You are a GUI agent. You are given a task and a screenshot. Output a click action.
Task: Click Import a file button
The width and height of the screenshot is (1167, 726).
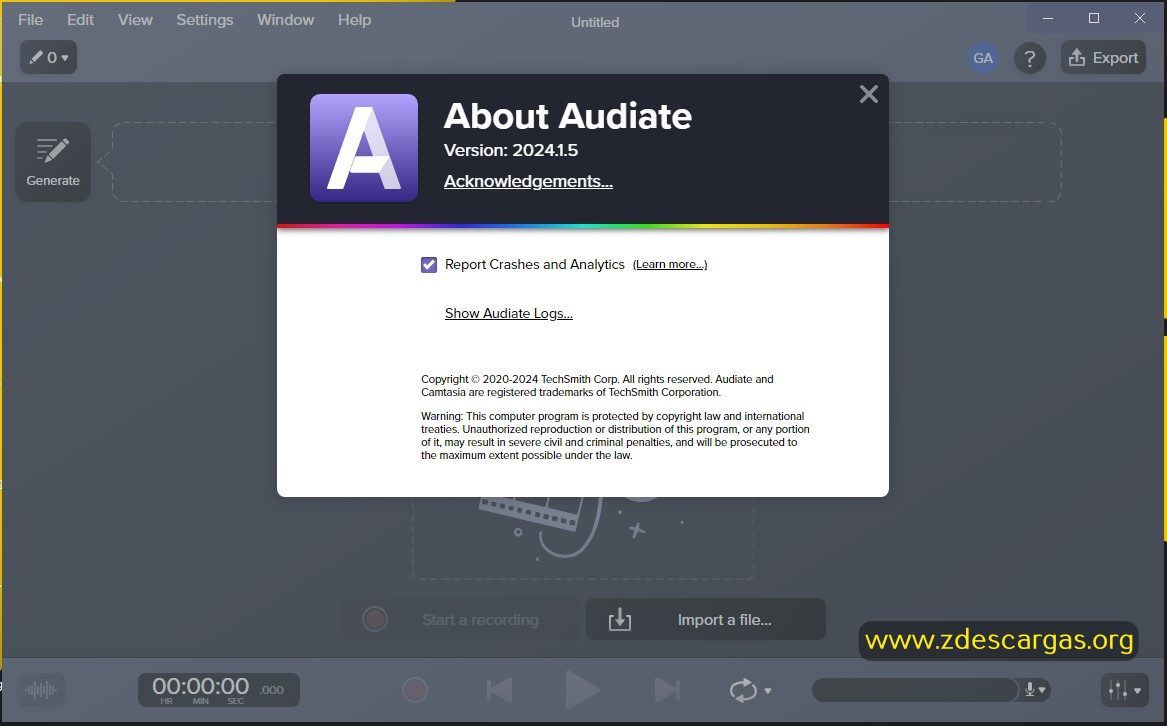(x=706, y=620)
